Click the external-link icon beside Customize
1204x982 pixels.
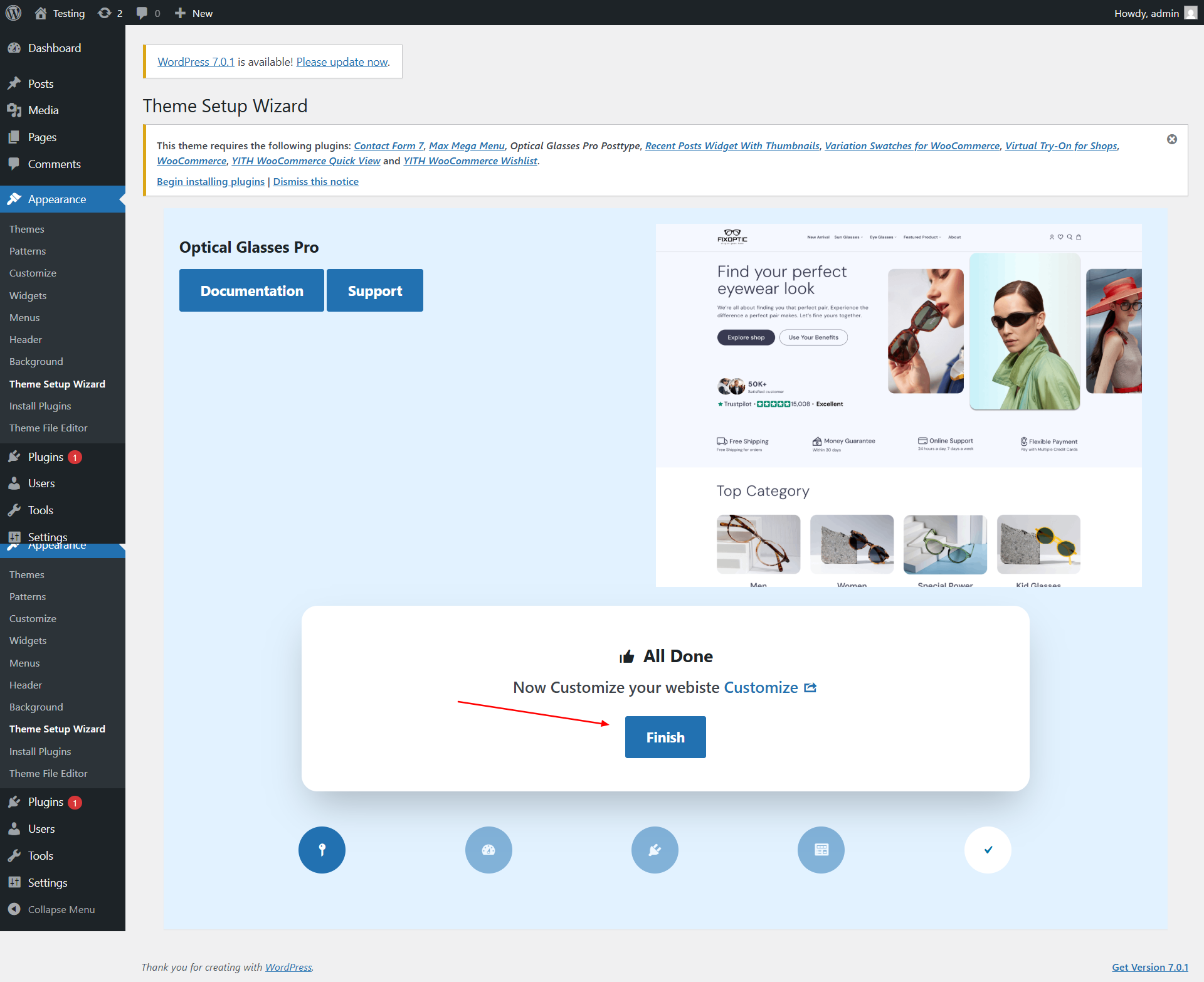[810, 688]
